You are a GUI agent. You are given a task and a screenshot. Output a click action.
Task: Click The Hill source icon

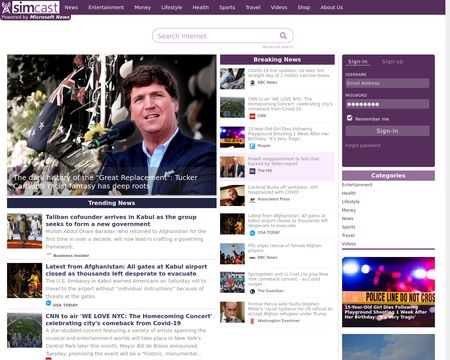click(x=252, y=171)
